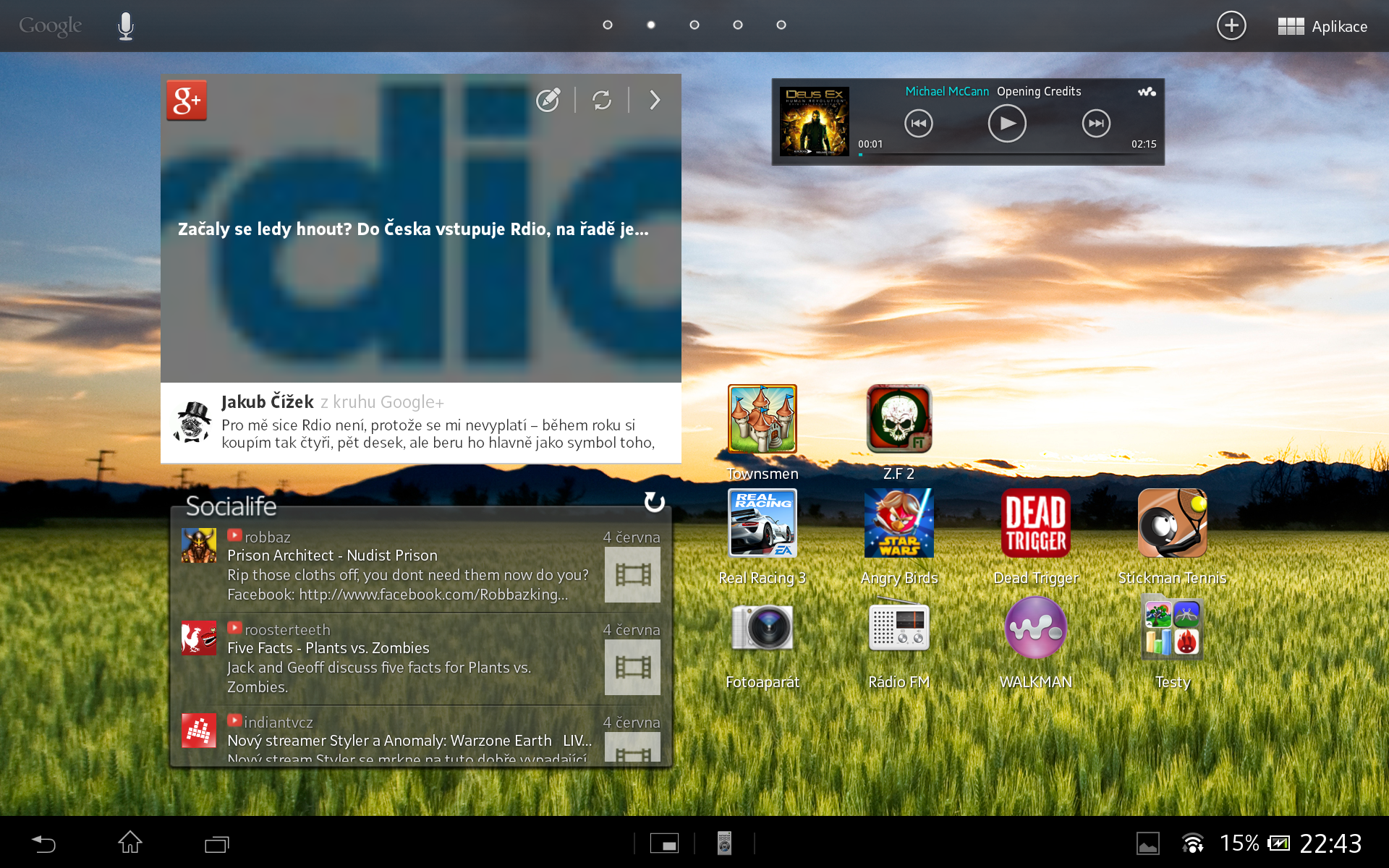Refresh the Google+ widget posts
The width and height of the screenshot is (1389, 868).
click(603, 101)
